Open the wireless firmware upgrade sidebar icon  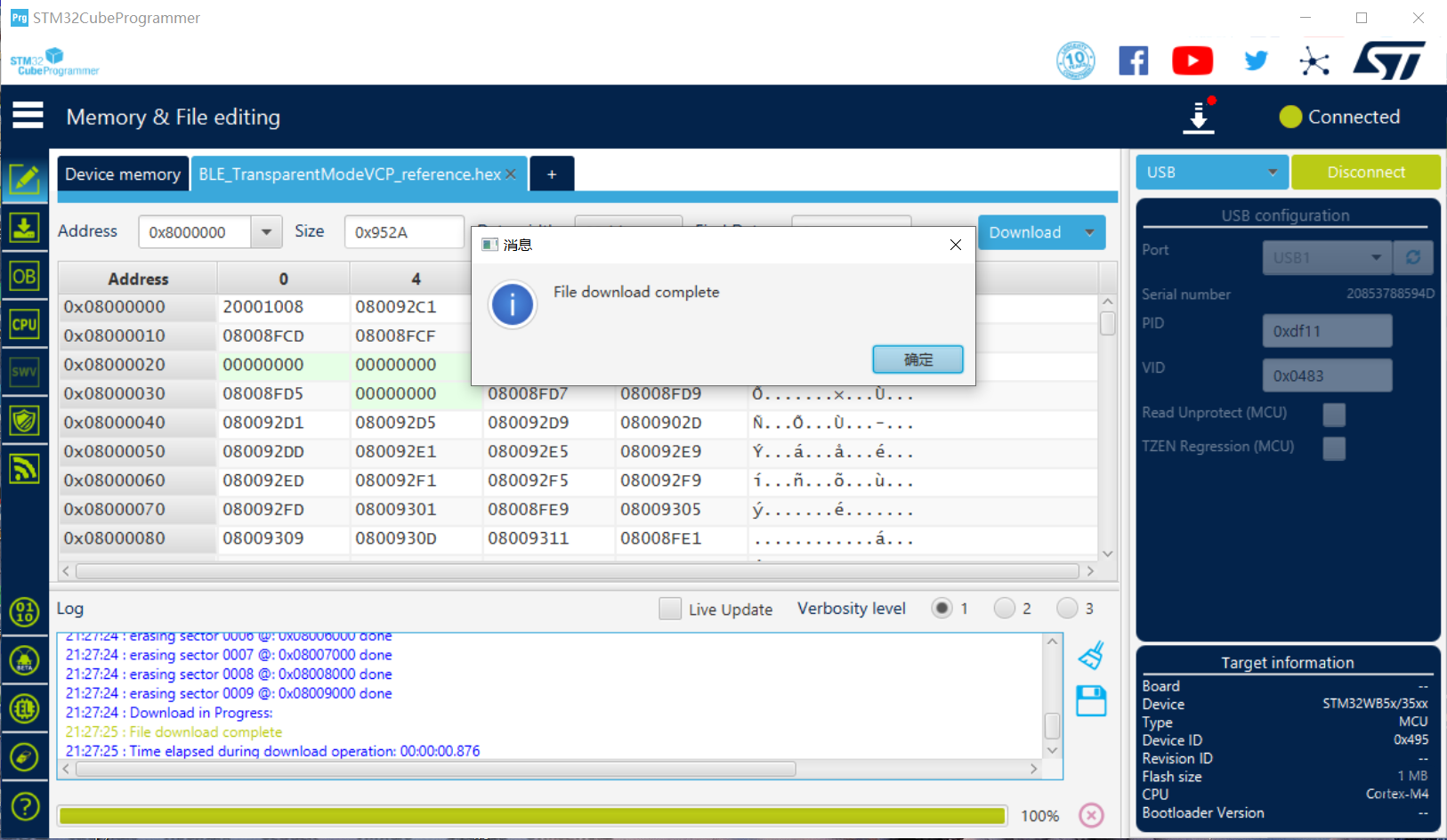[x=24, y=468]
